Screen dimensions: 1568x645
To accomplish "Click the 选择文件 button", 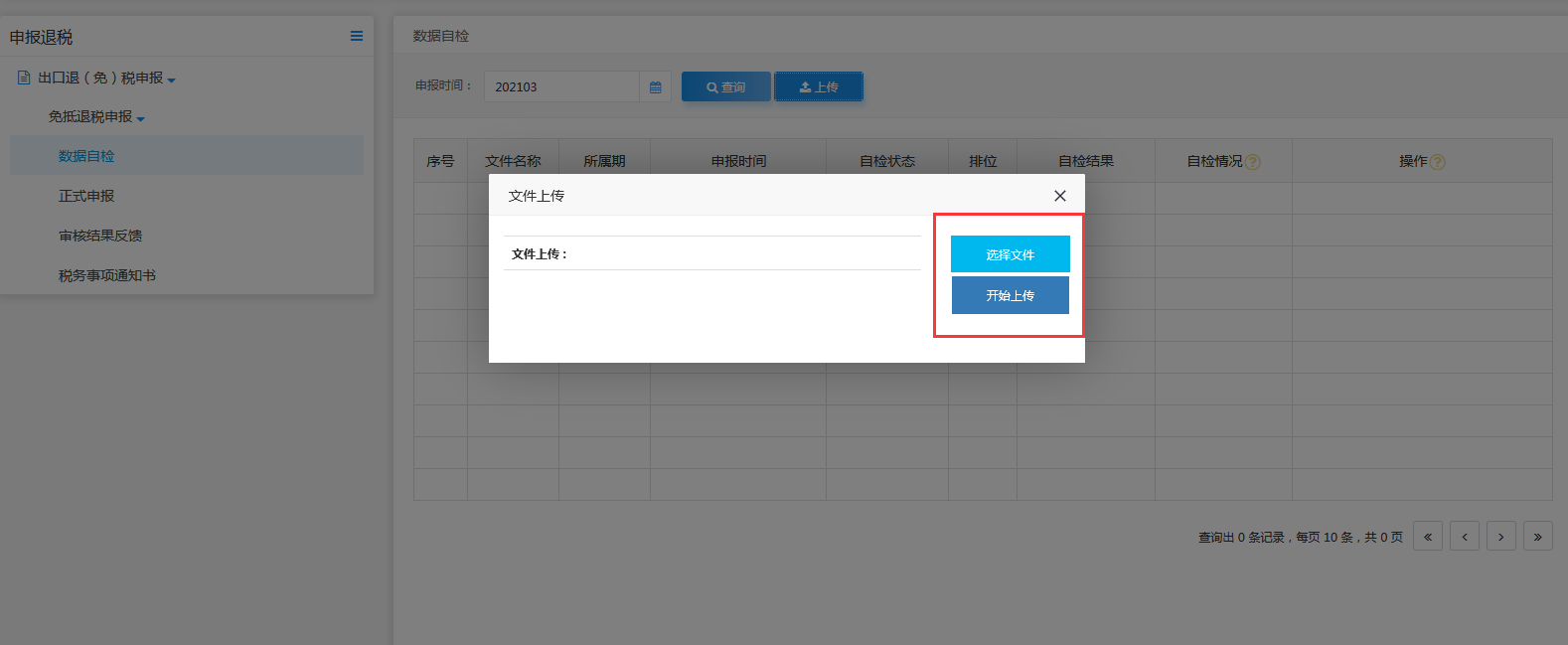I will (1010, 254).
